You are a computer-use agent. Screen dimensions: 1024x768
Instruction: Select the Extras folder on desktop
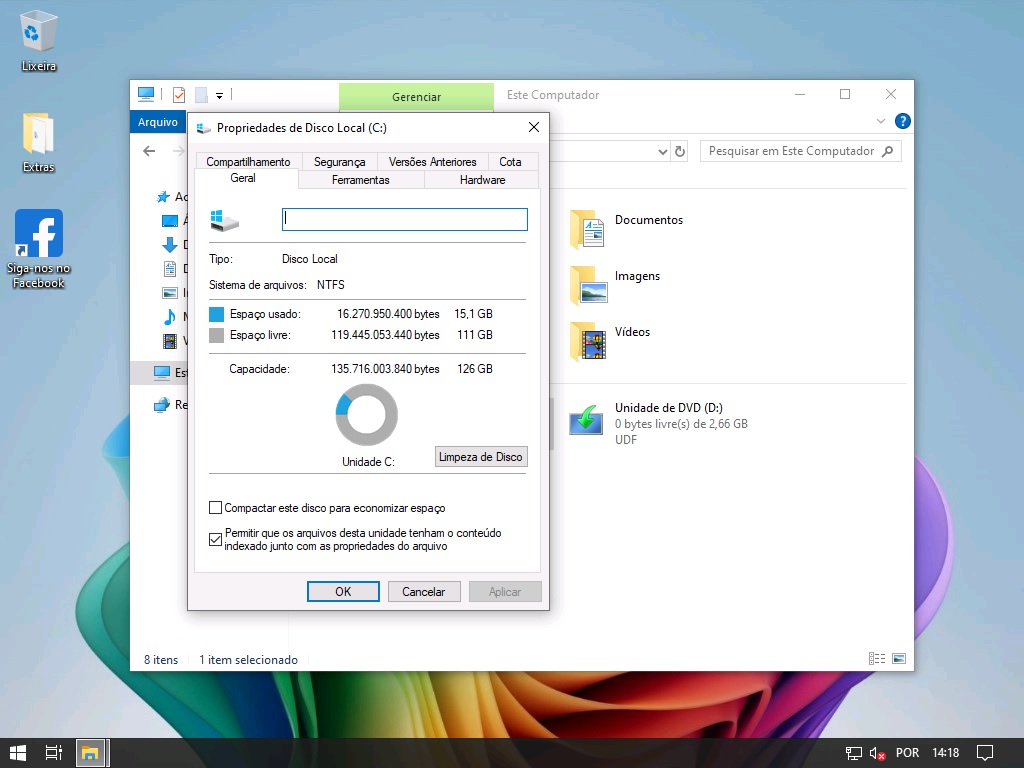click(x=39, y=142)
